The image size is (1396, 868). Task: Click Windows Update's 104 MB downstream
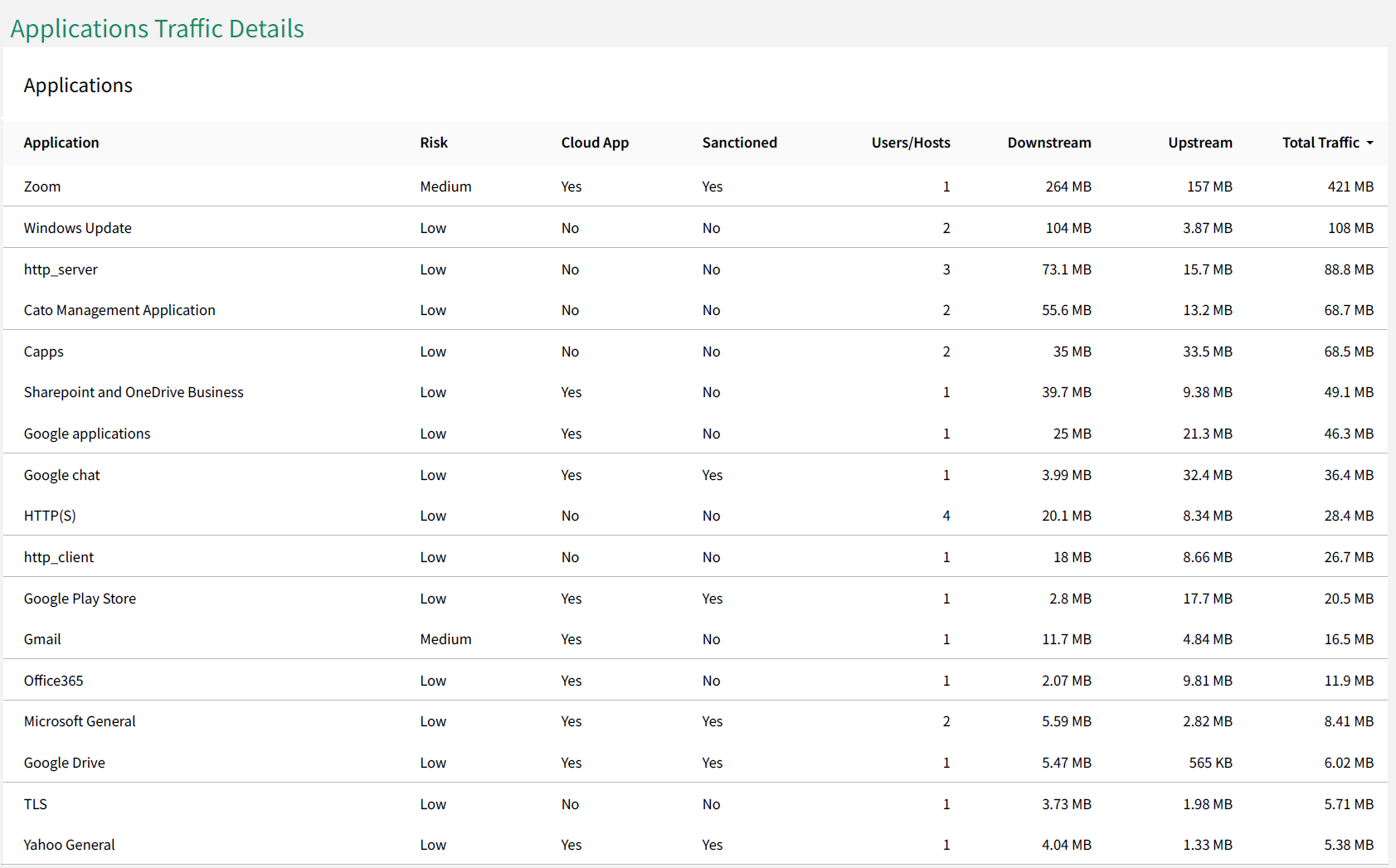(x=1068, y=228)
